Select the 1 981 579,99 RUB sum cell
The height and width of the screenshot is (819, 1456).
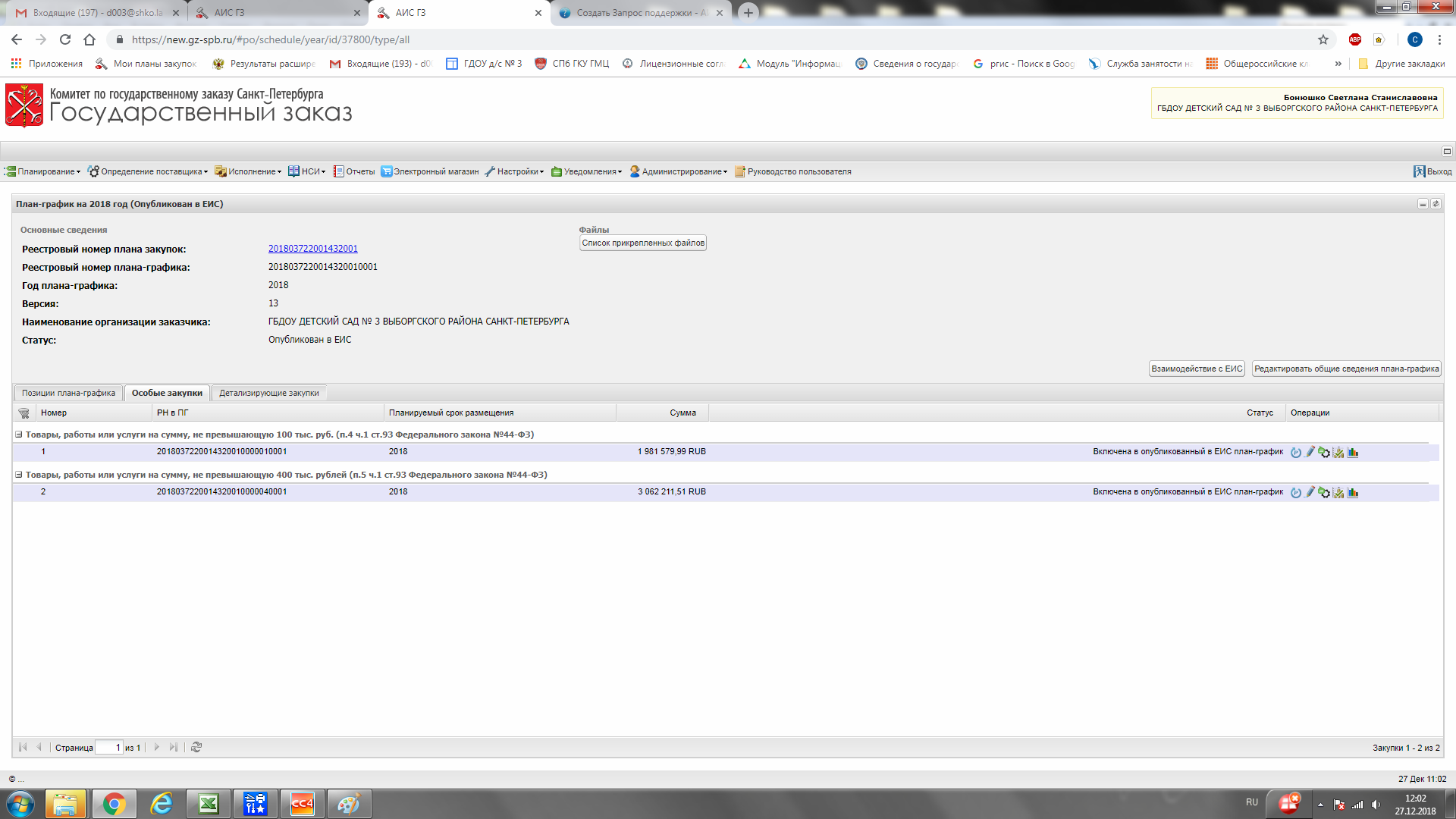coord(671,451)
